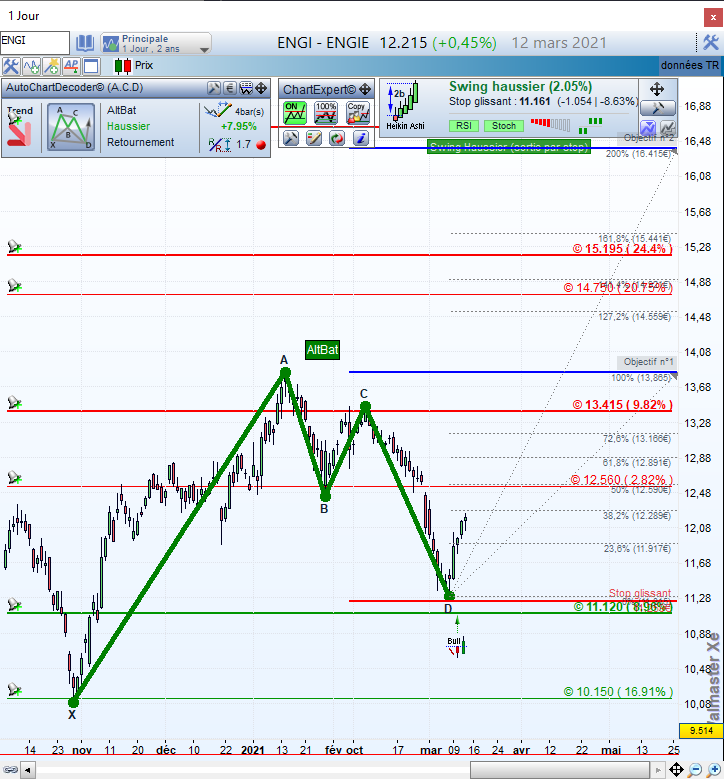Click the Stop glissant red label
724x779 pixels.
(640, 593)
